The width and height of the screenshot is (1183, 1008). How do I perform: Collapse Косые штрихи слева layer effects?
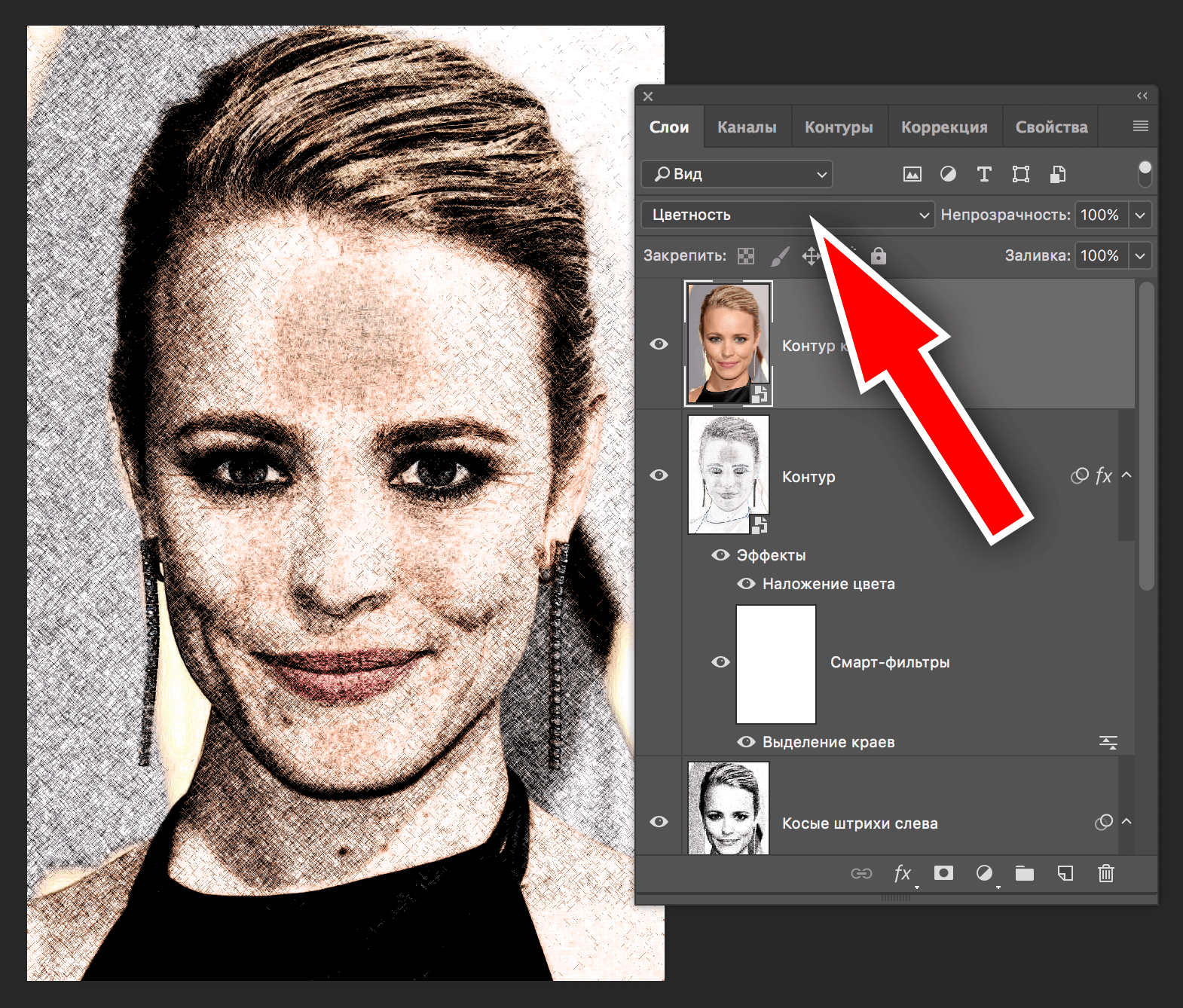1126,821
